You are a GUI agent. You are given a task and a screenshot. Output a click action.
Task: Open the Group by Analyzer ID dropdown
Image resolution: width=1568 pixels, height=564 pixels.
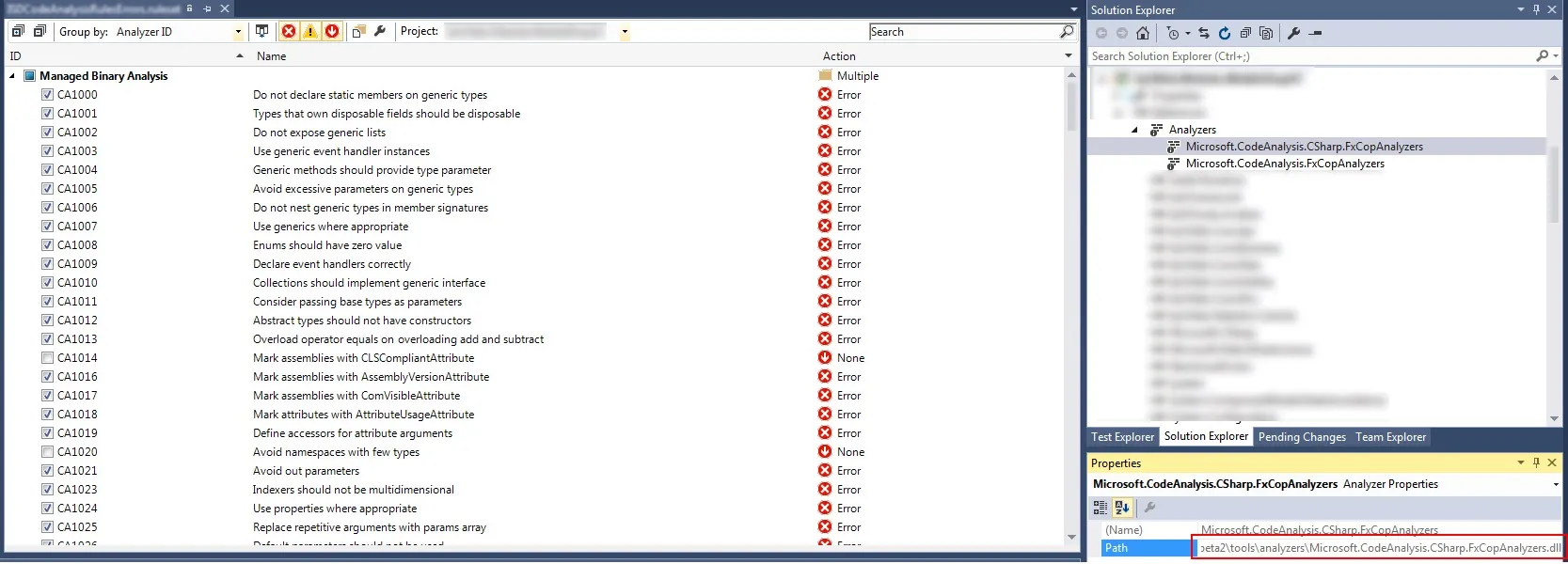(238, 32)
